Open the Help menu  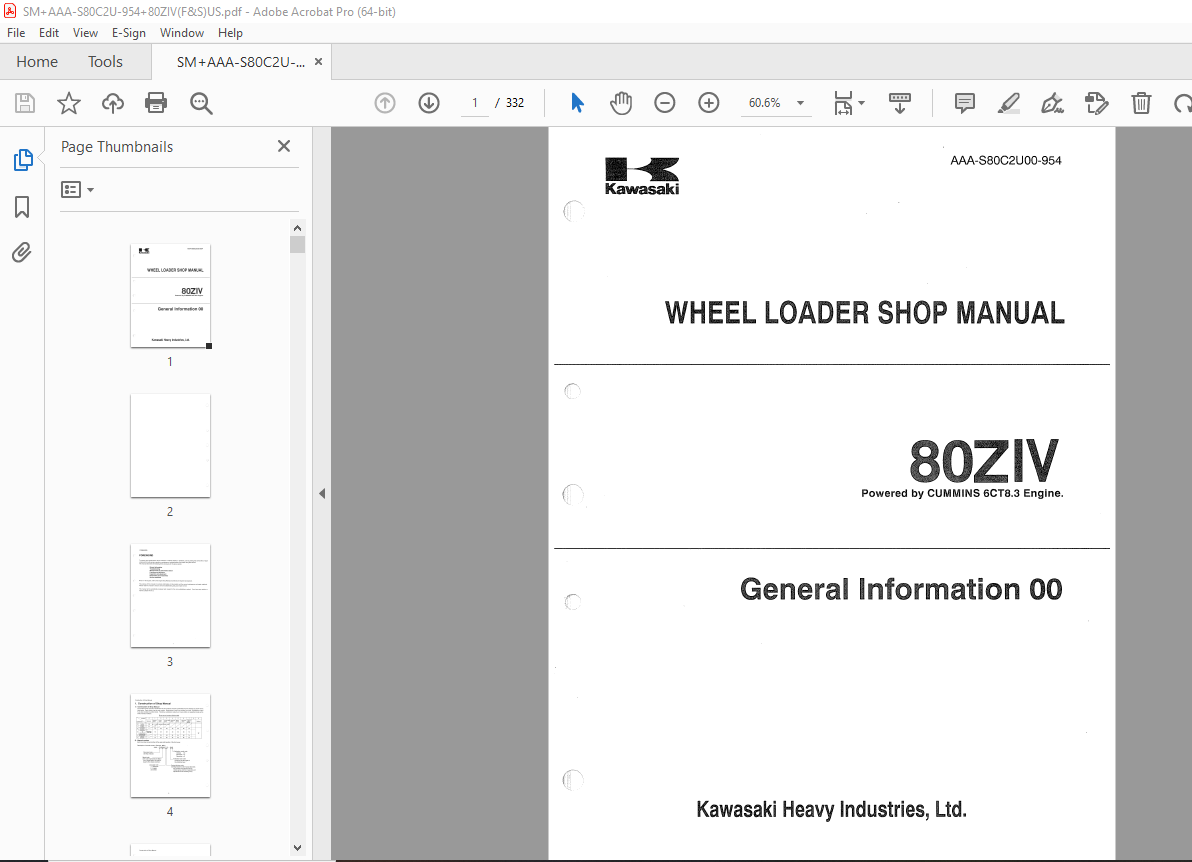[x=230, y=33]
